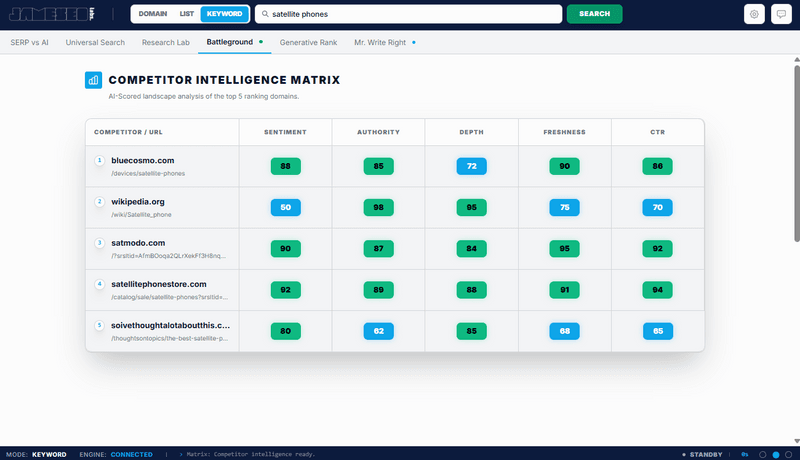Open the Universal Search tab
This screenshot has height=460, width=800.
[x=95, y=42]
